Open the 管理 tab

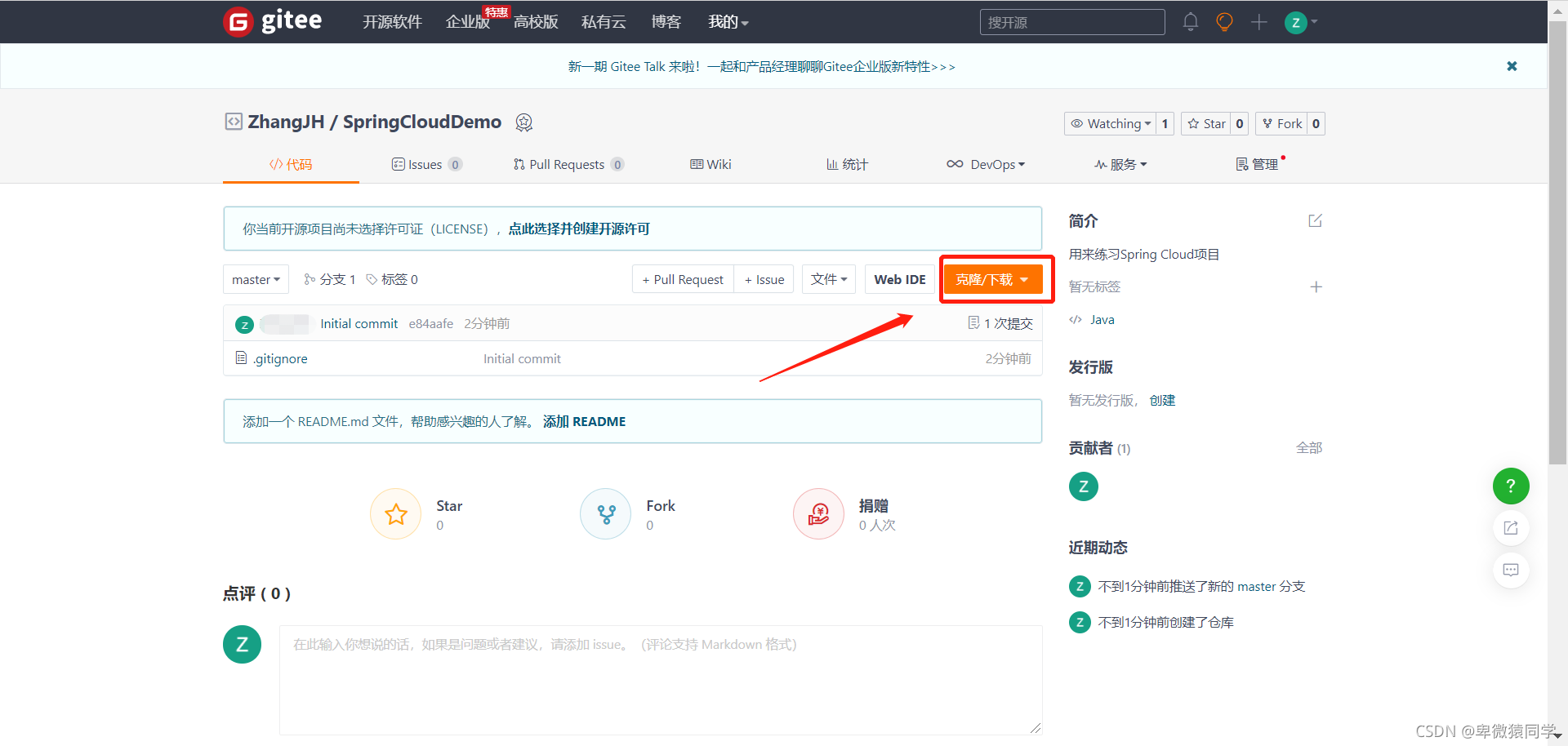[x=1258, y=164]
